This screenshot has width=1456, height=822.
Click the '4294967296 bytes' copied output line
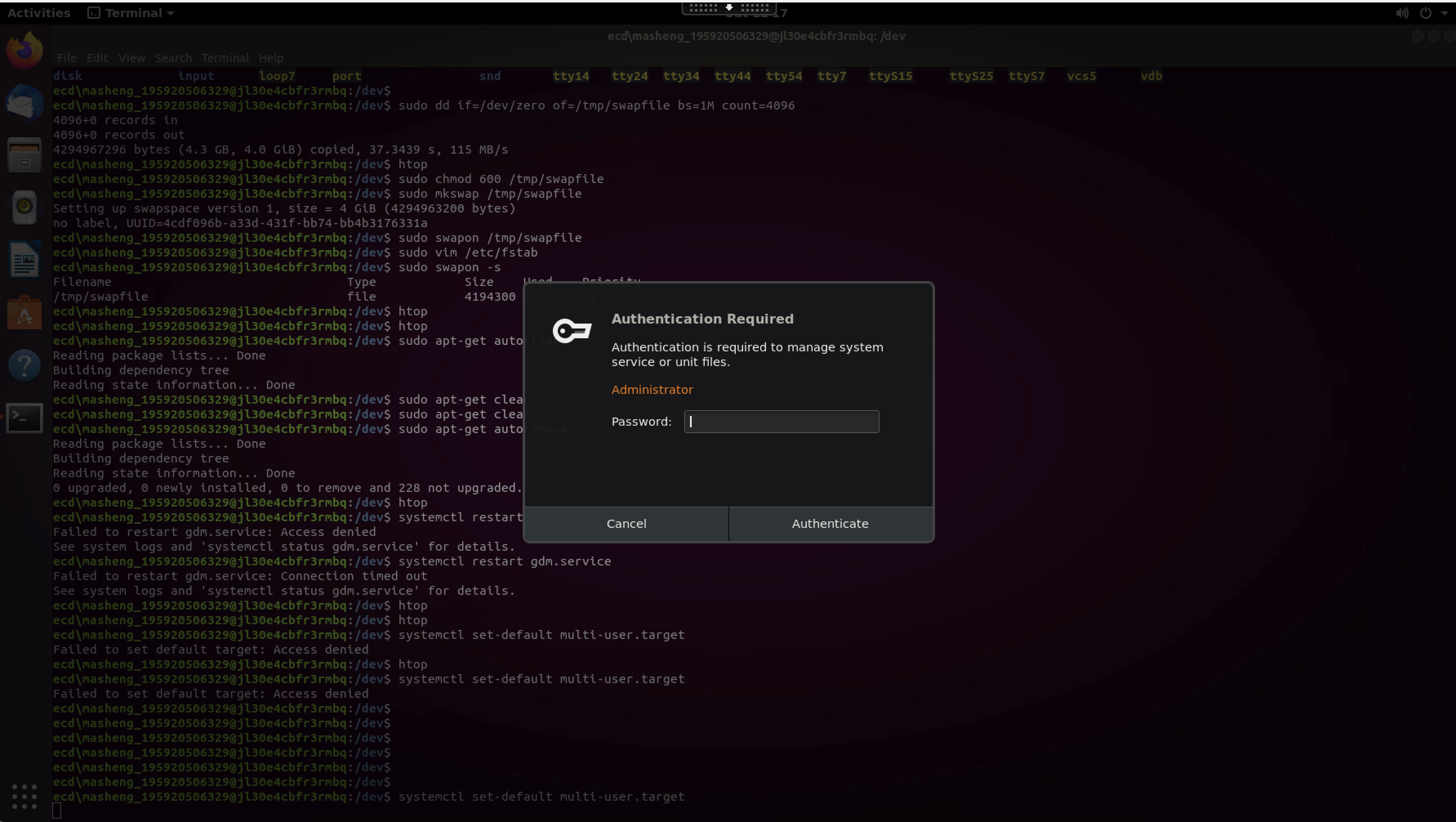click(x=281, y=150)
